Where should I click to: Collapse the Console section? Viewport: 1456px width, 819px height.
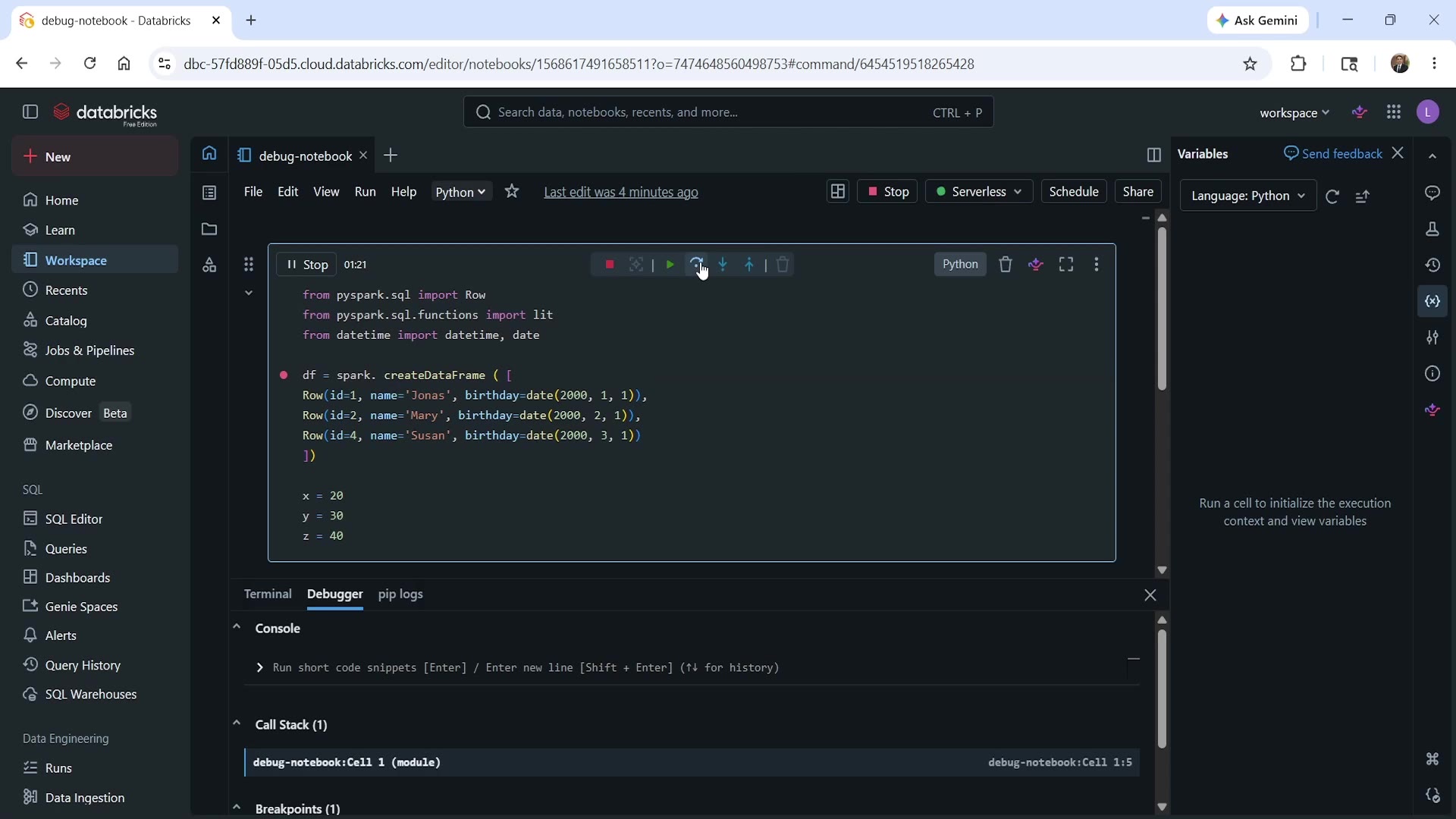coord(237,627)
